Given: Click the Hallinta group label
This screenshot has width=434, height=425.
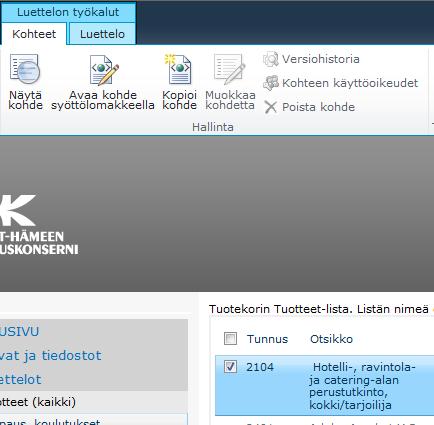Looking at the screenshot, I should [x=213, y=127].
